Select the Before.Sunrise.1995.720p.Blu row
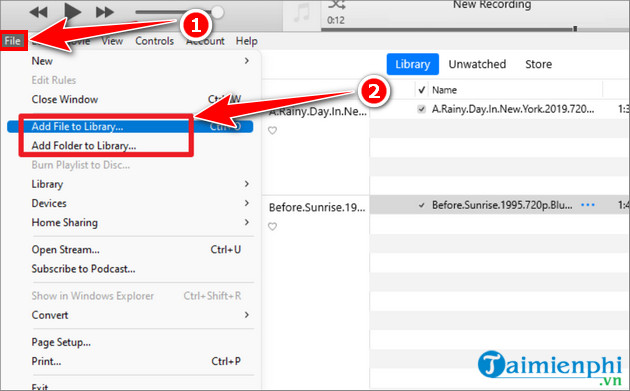Screen dimensions: 630x391 (499, 205)
